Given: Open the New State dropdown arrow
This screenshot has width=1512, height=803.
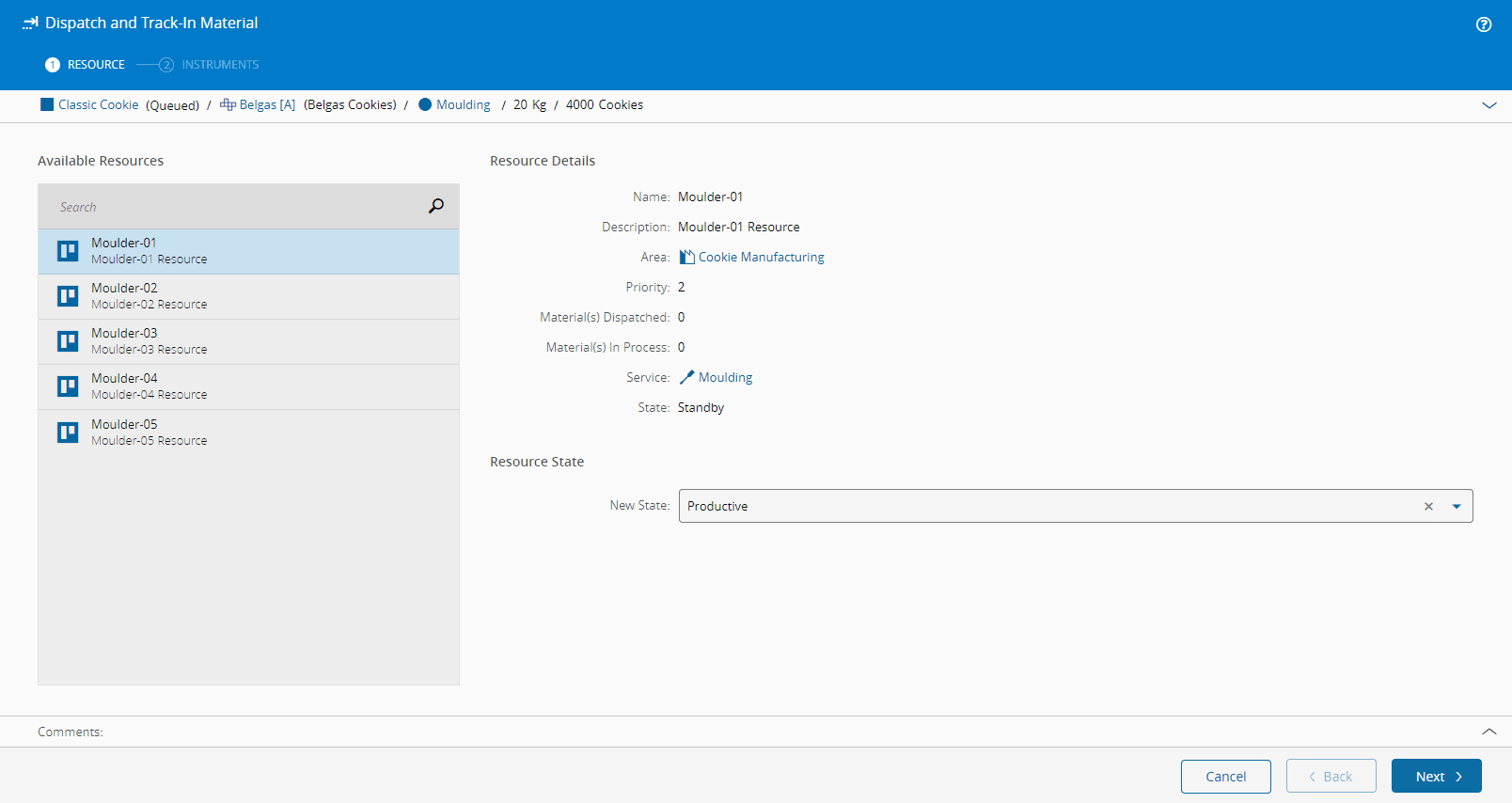Looking at the screenshot, I should coord(1457,506).
